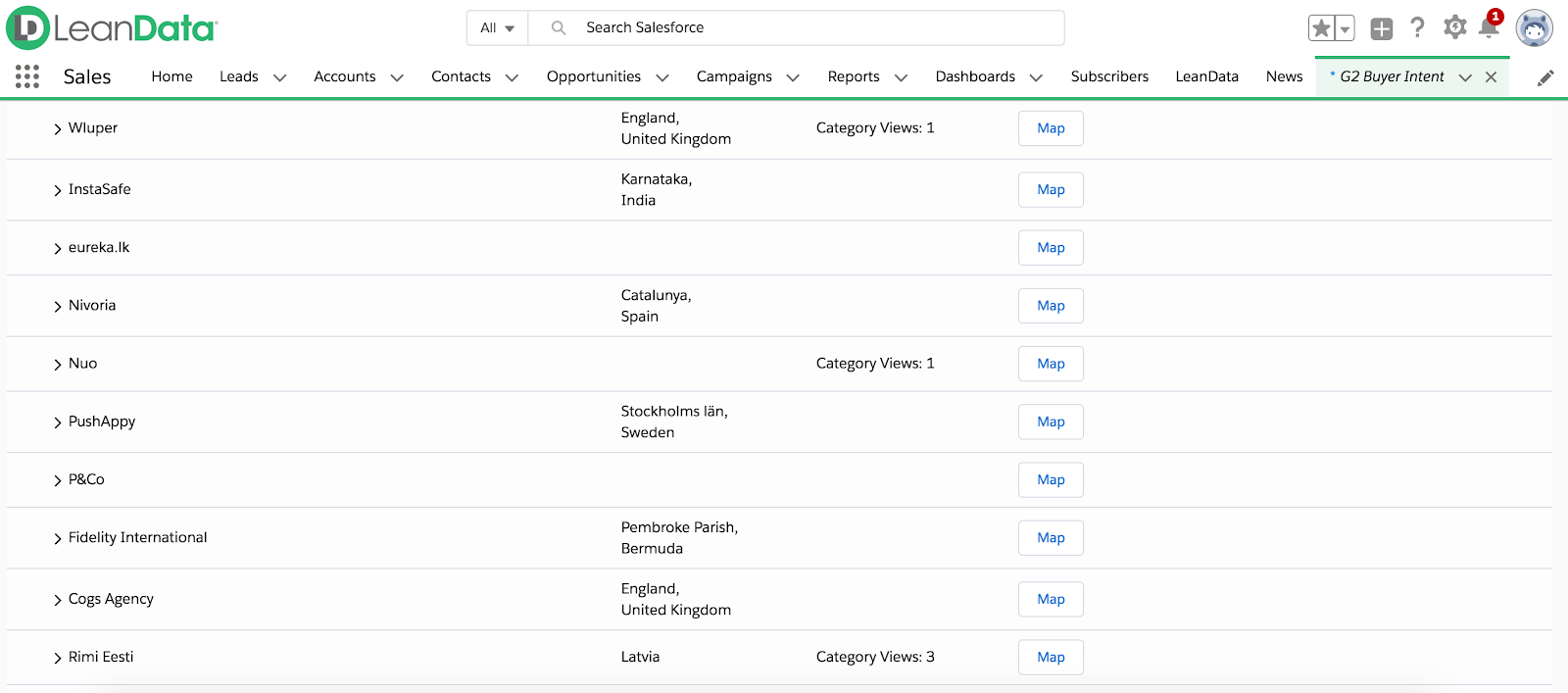
Task: Click the edit navigation pencil icon
Action: pyautogui.click(x=1545, y=77)
